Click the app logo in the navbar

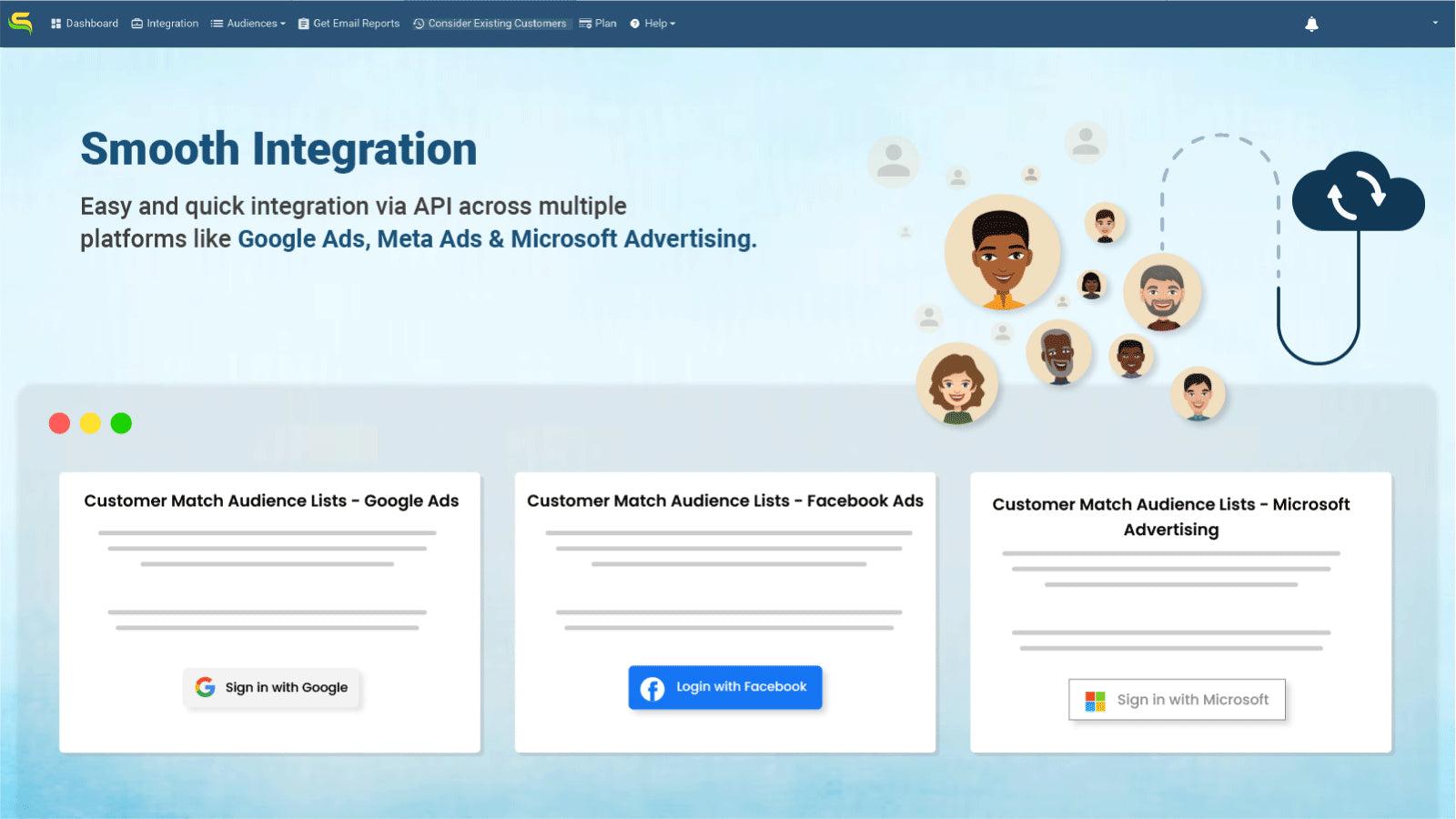pos(20,23)
